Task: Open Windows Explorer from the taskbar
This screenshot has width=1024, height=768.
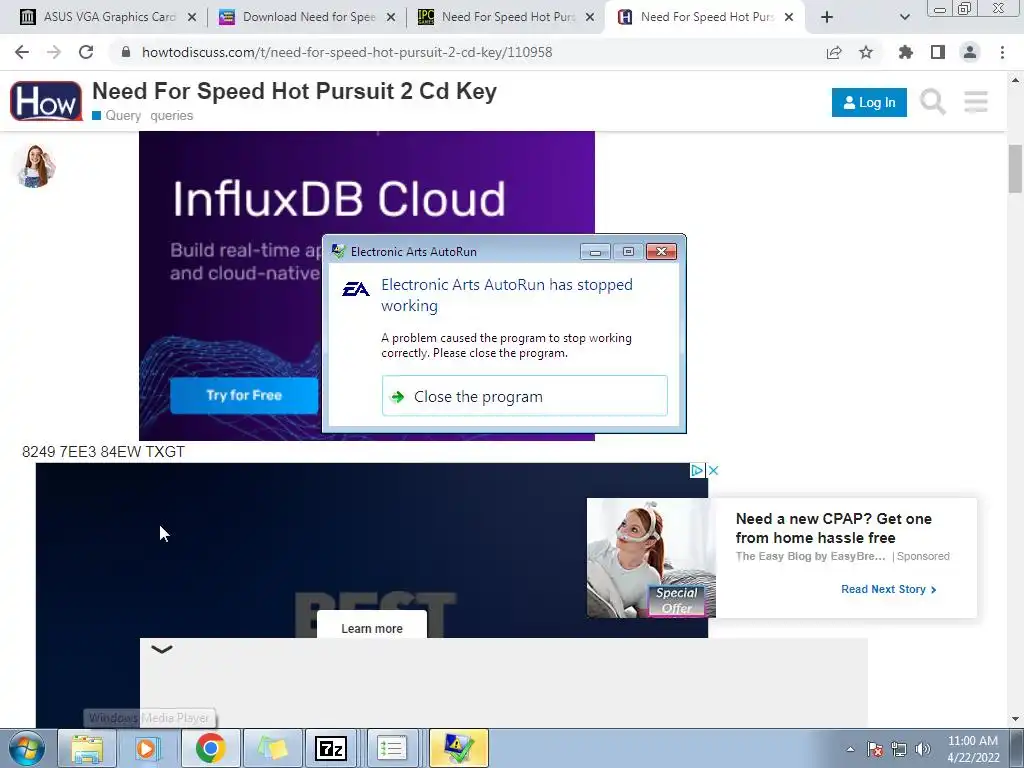Action: [x=87, y=748]
